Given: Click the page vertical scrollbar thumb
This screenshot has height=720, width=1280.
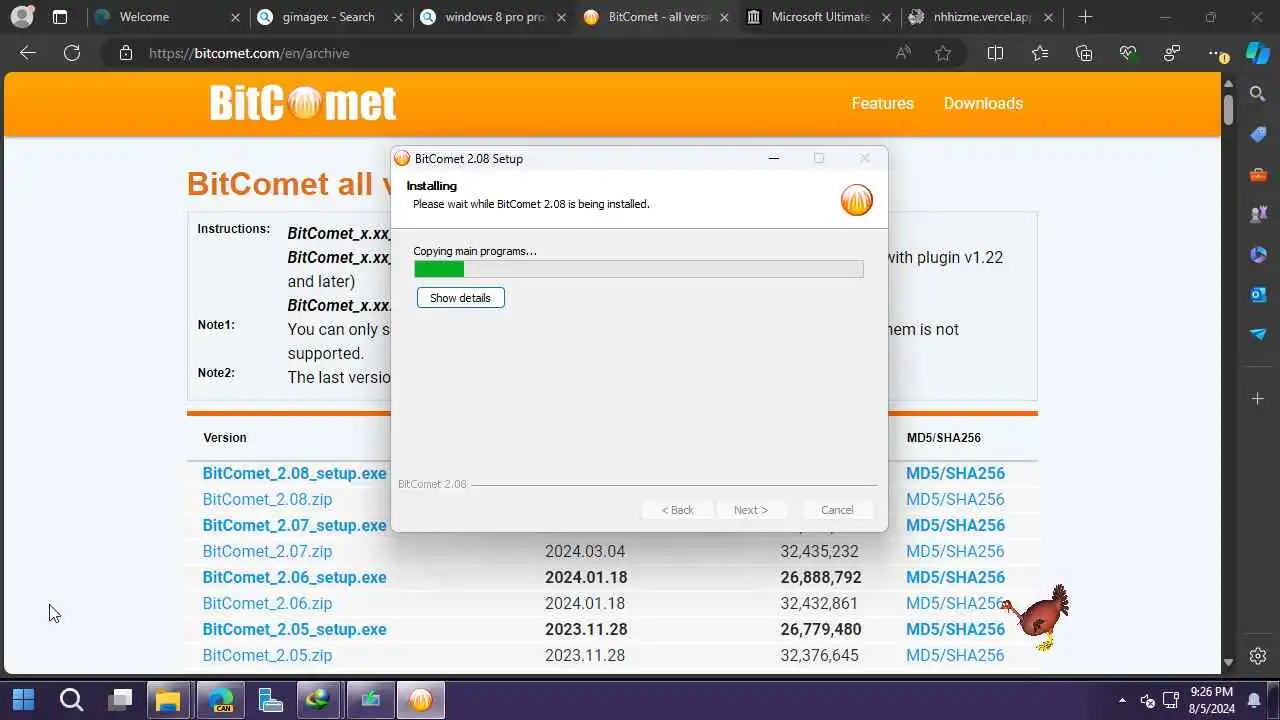Looking at the screenshot, I should [1228, 108].
